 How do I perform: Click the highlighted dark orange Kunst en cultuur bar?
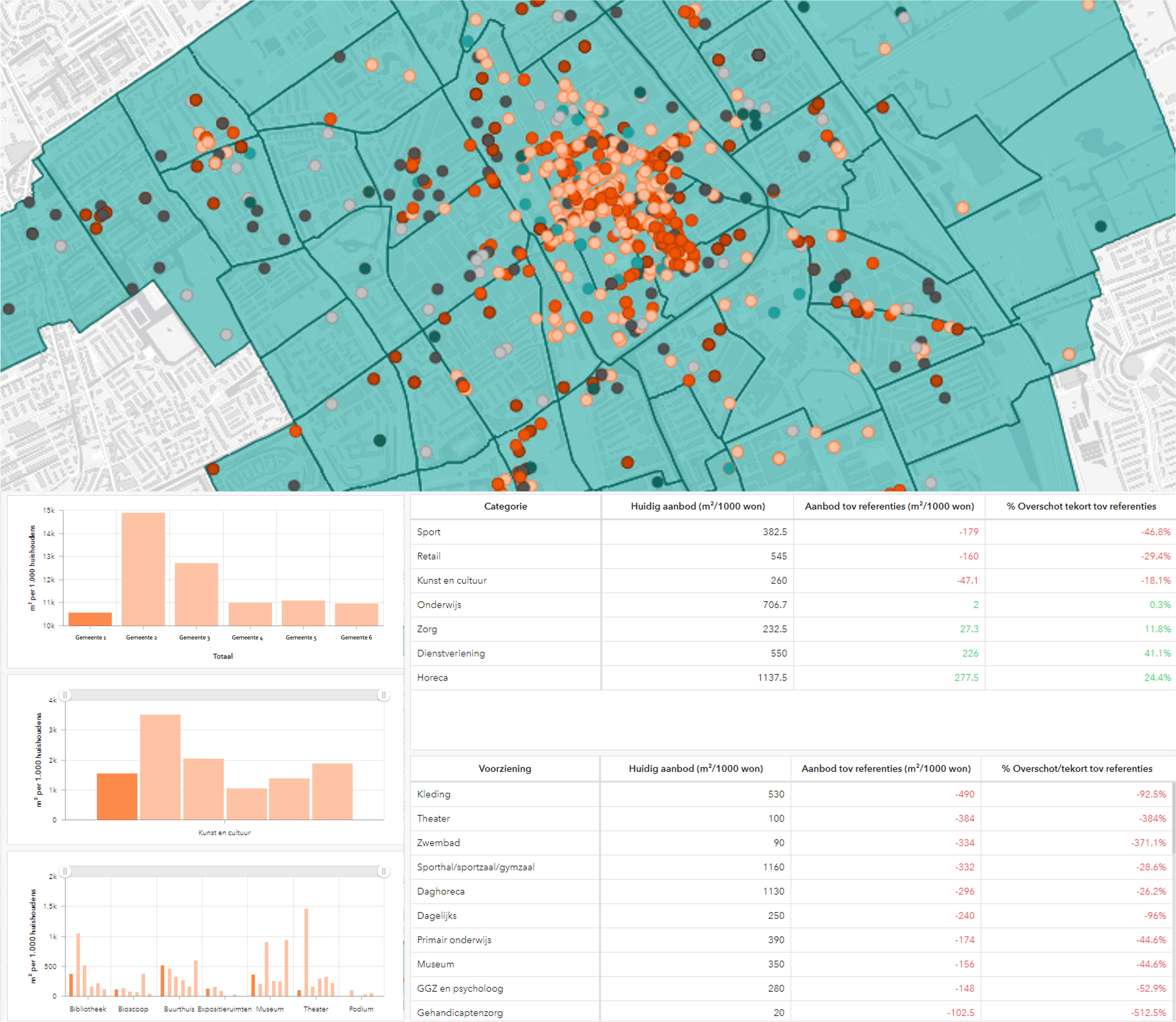pos(117,797)
